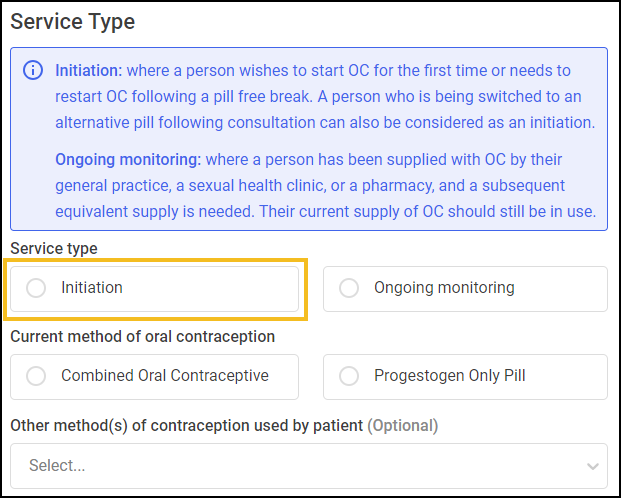Open the other contraception methods Select dropdown
621x498 pixels.
(309, 466)
